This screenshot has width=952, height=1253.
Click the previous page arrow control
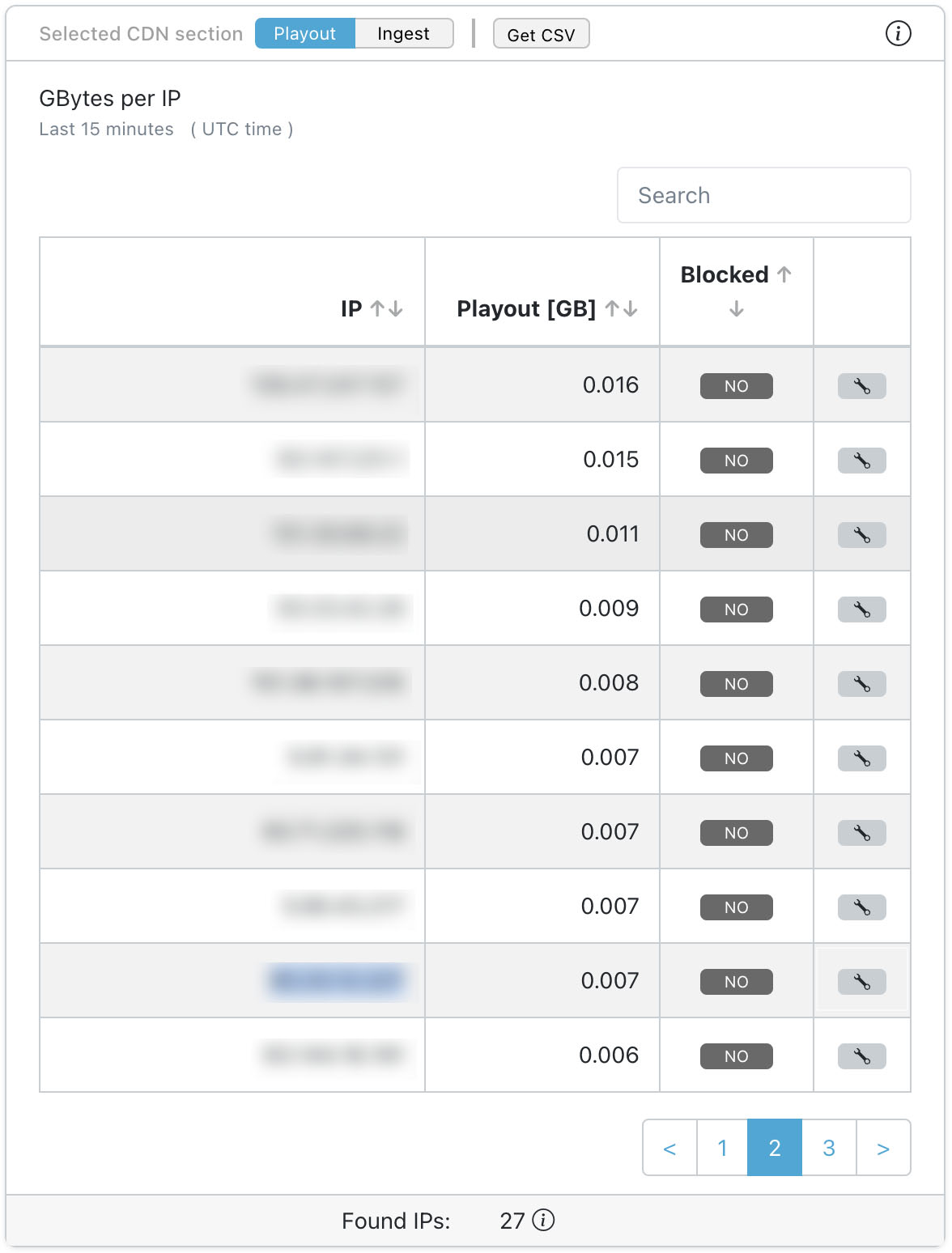point(669,1148)
